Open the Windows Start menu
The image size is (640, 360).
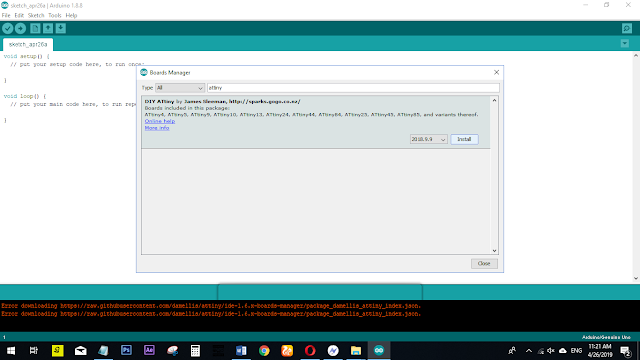pyautogui.click(x=11, y=351)
